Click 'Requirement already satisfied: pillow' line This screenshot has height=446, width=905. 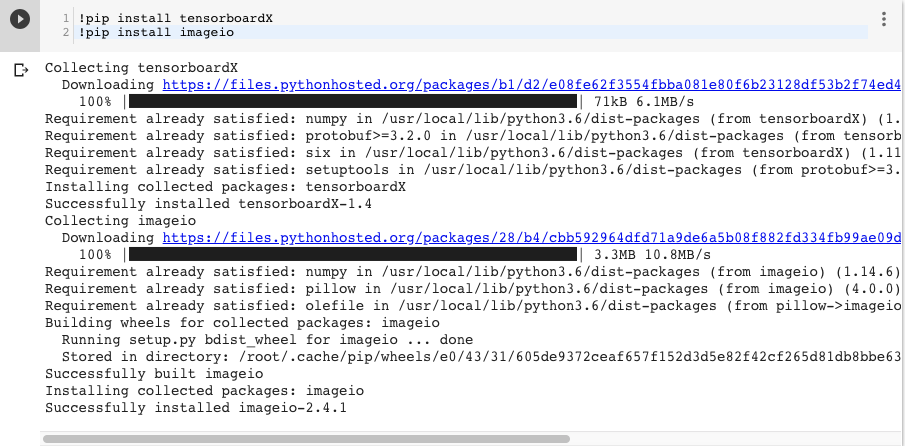[473, 288]
